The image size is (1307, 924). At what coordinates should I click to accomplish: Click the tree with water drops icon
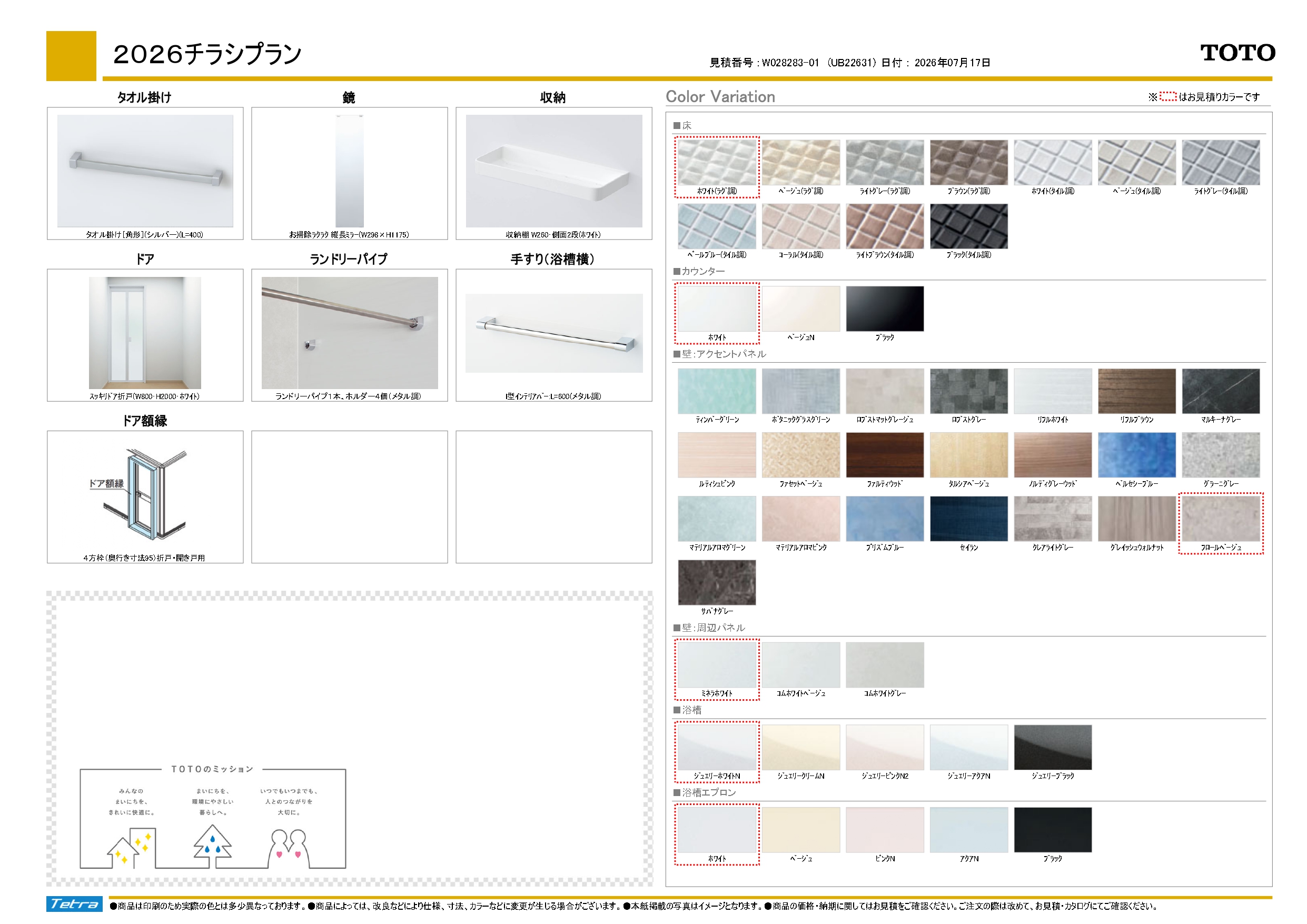click(x=212, y=847)
